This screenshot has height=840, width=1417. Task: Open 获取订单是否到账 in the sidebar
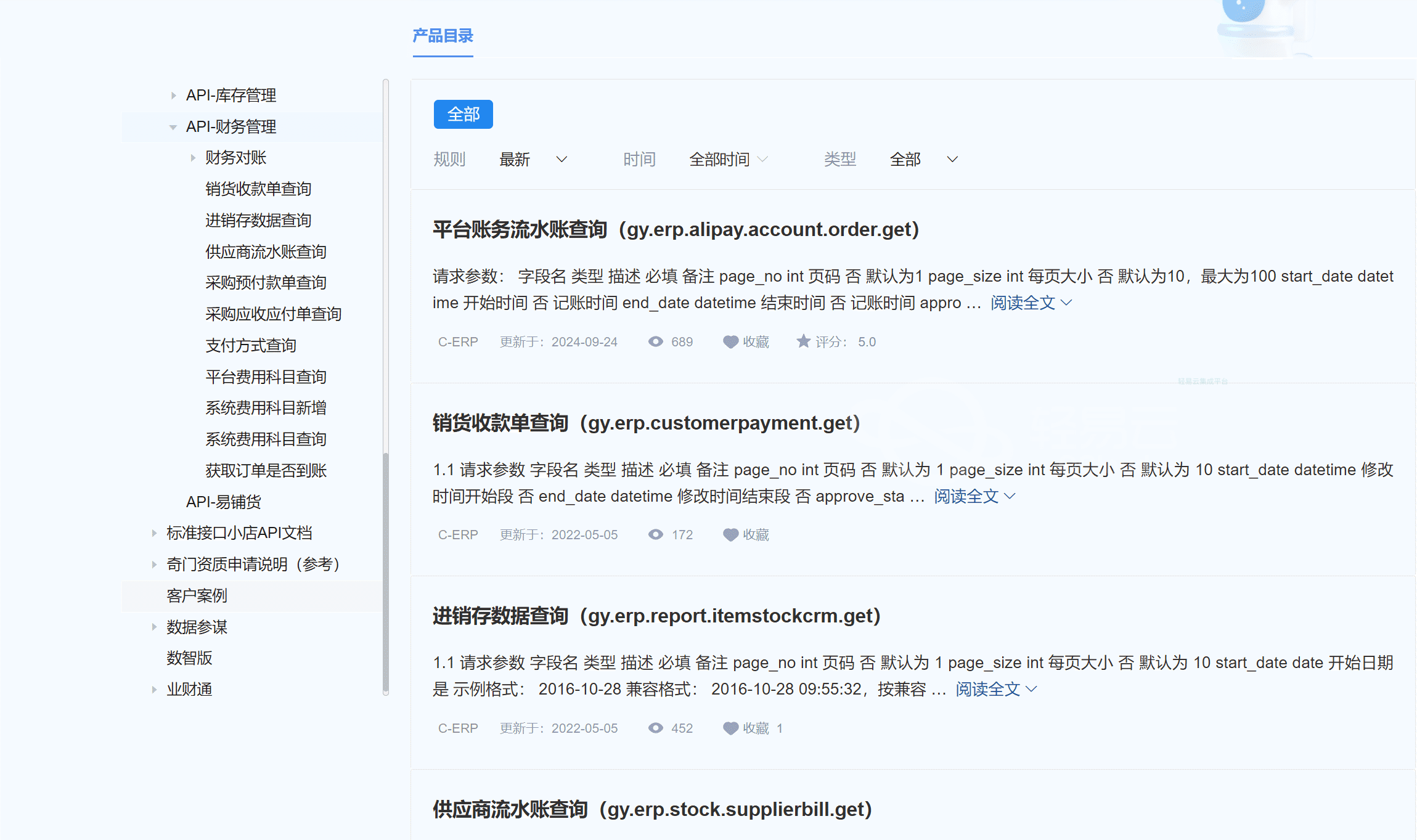point(266,471)
